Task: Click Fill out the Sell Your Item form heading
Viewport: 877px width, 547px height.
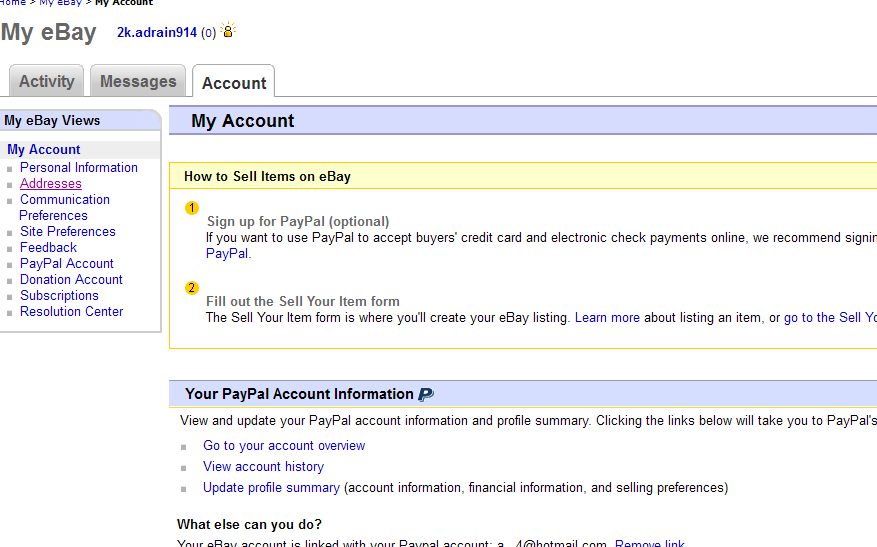Action: (x=303, y=301)
